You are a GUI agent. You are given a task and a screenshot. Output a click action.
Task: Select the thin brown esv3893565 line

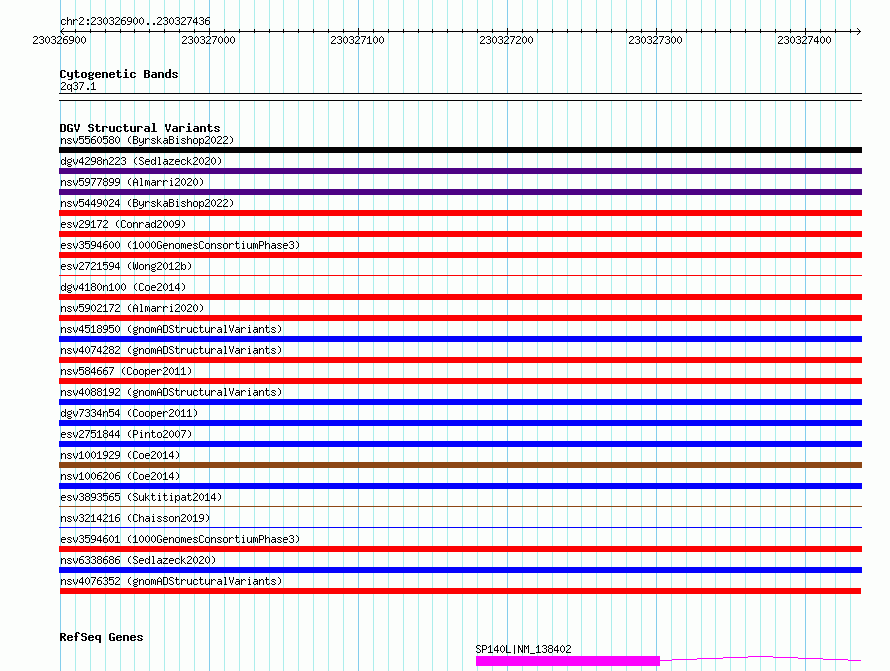460,506
